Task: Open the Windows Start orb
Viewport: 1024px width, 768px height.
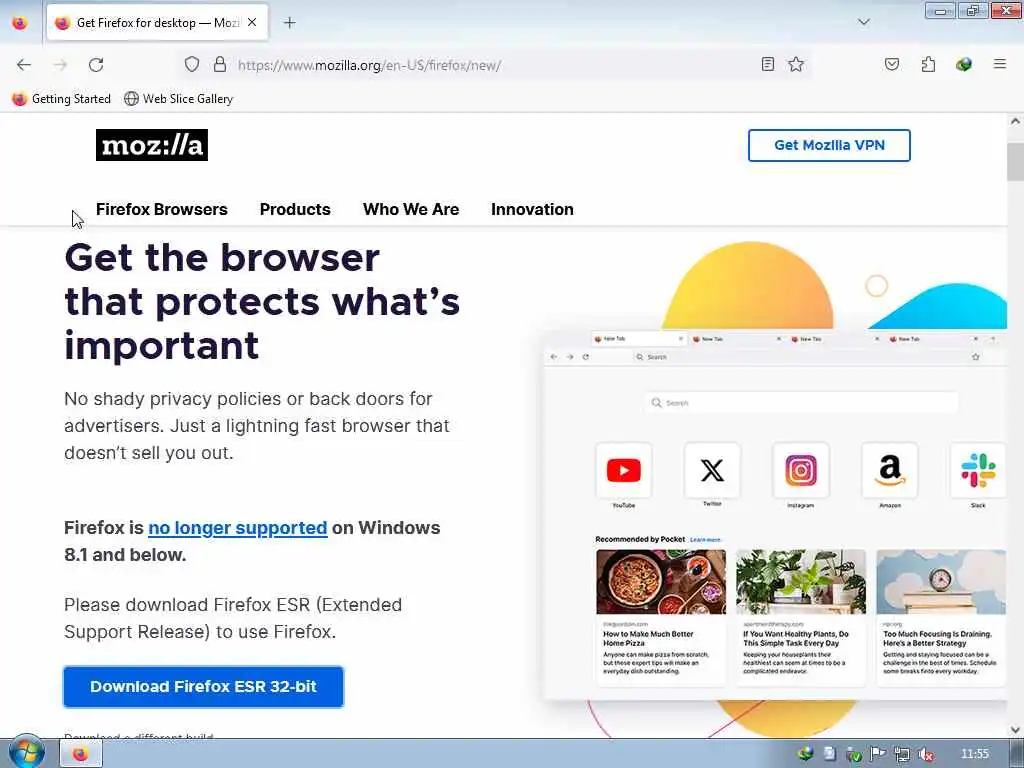Action: coord(26,752)
